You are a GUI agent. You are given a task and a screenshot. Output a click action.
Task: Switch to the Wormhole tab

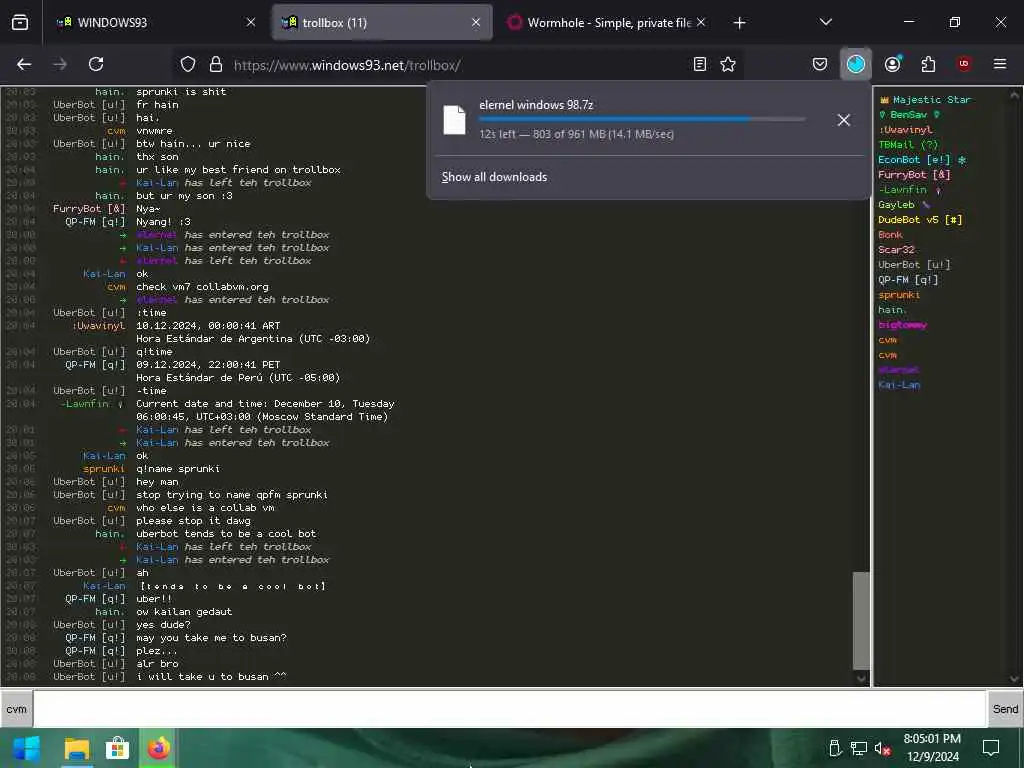tap(609, 22)
